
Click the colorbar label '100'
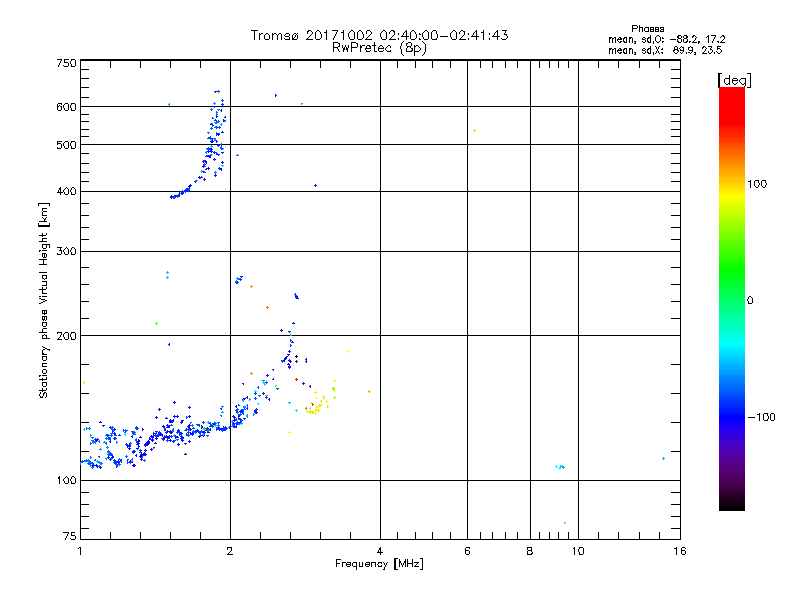pyautogui.click(x=757, y=184)
